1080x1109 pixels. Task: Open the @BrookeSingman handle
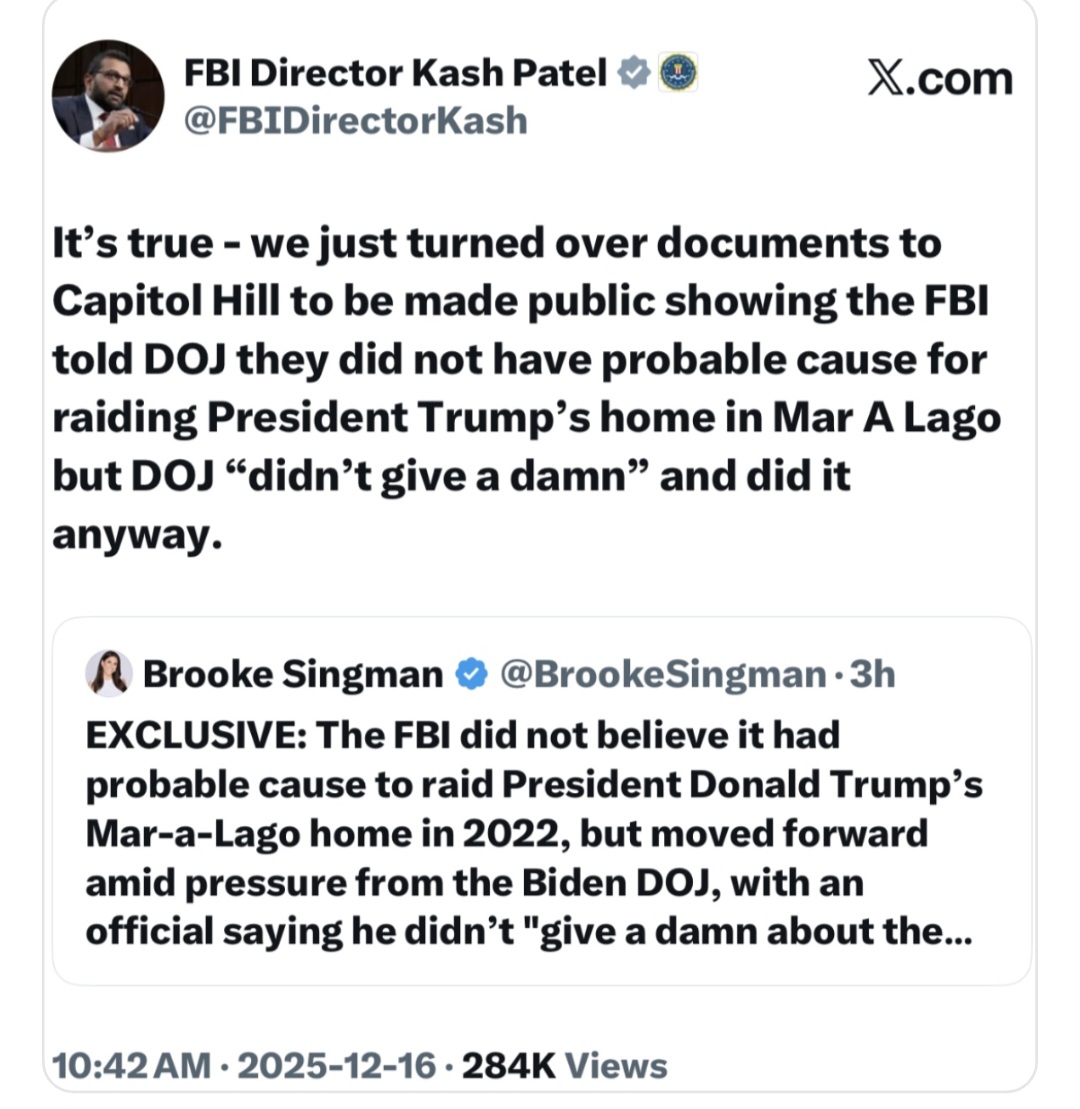(x=661, y=675)
